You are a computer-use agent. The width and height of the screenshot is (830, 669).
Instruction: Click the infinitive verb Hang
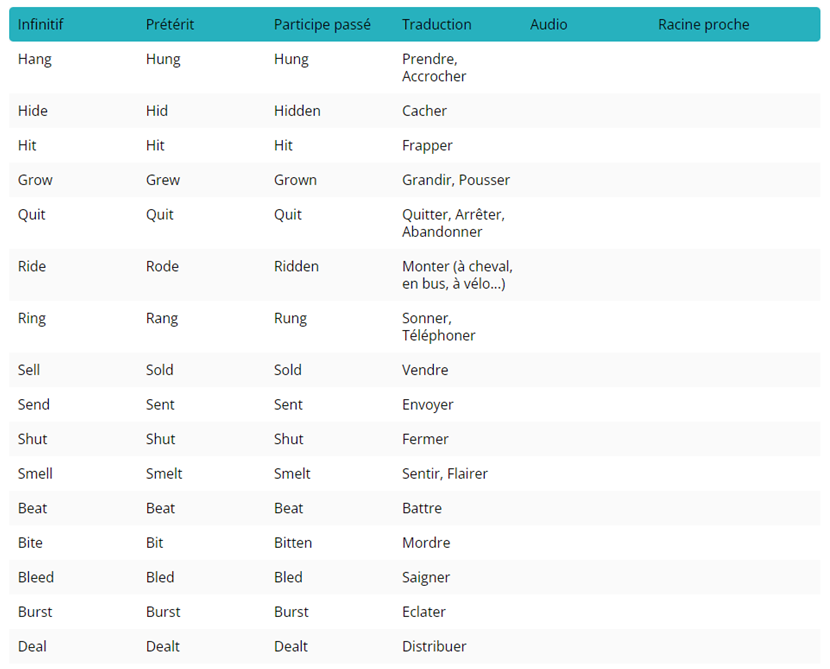35,59
